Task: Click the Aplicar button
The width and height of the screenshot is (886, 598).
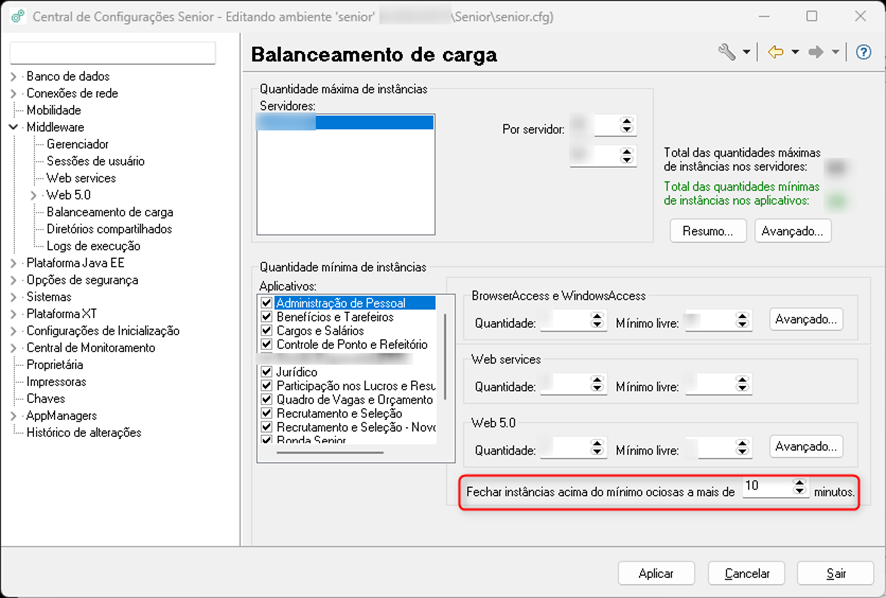Action: coord(656,573)
